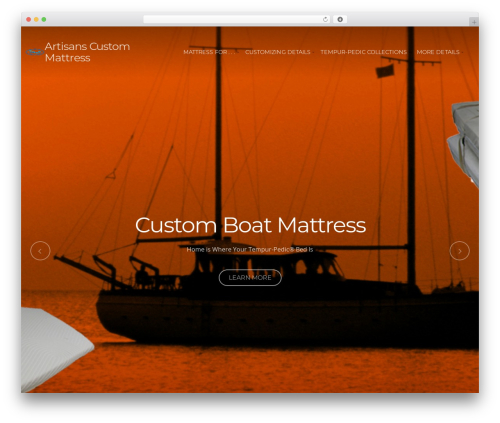Open the Customizing Details menu
This screenshot has width=500, height=423.
278,52
